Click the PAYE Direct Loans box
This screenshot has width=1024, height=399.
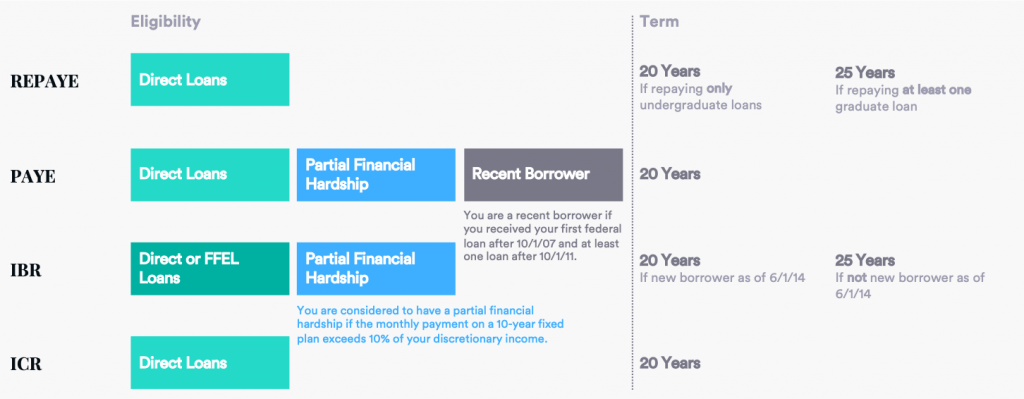210,174
